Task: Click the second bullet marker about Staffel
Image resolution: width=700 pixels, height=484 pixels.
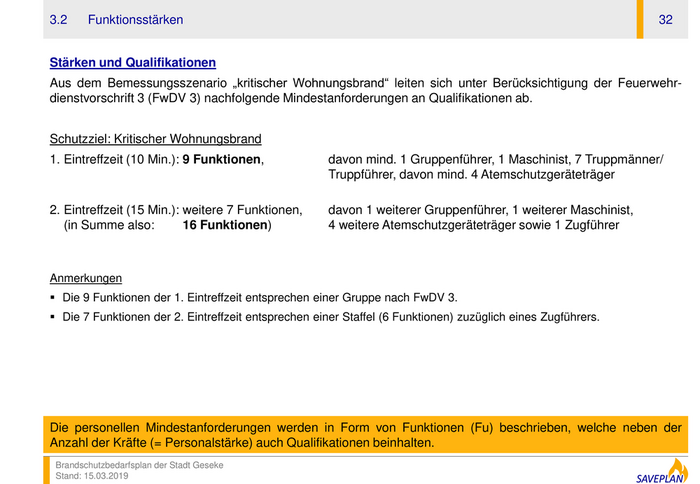Action: (53, 317)
